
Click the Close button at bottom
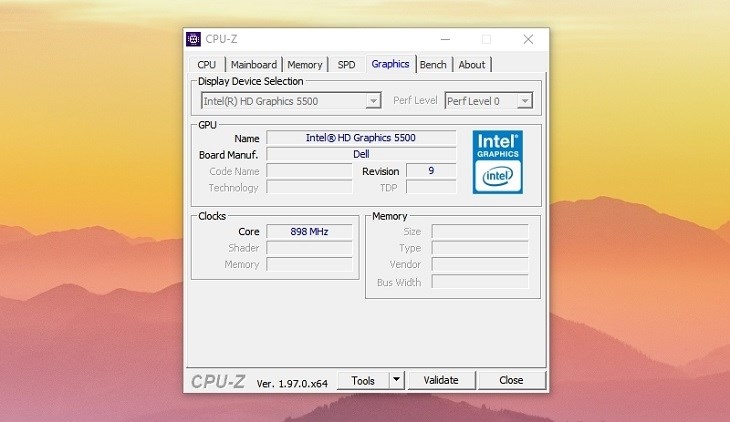point(511,380)
